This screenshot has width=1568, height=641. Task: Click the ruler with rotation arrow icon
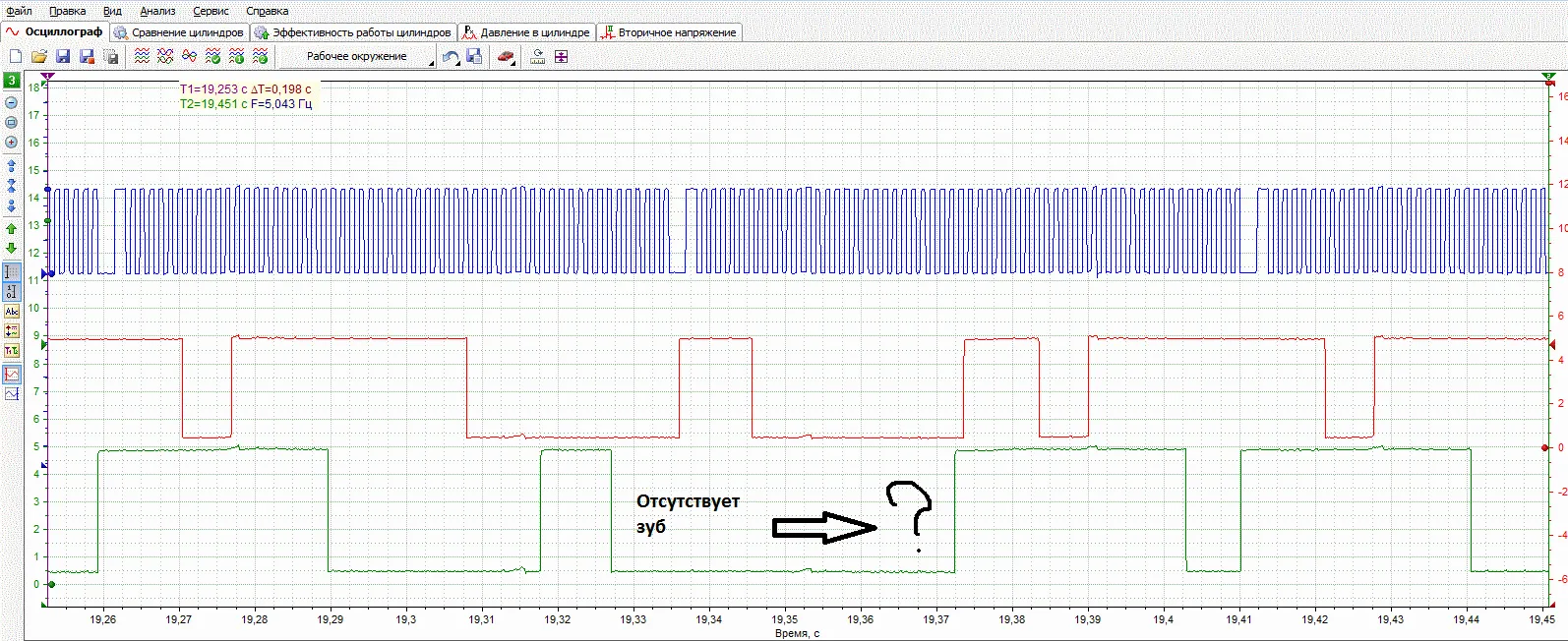(x=537, y=57)
